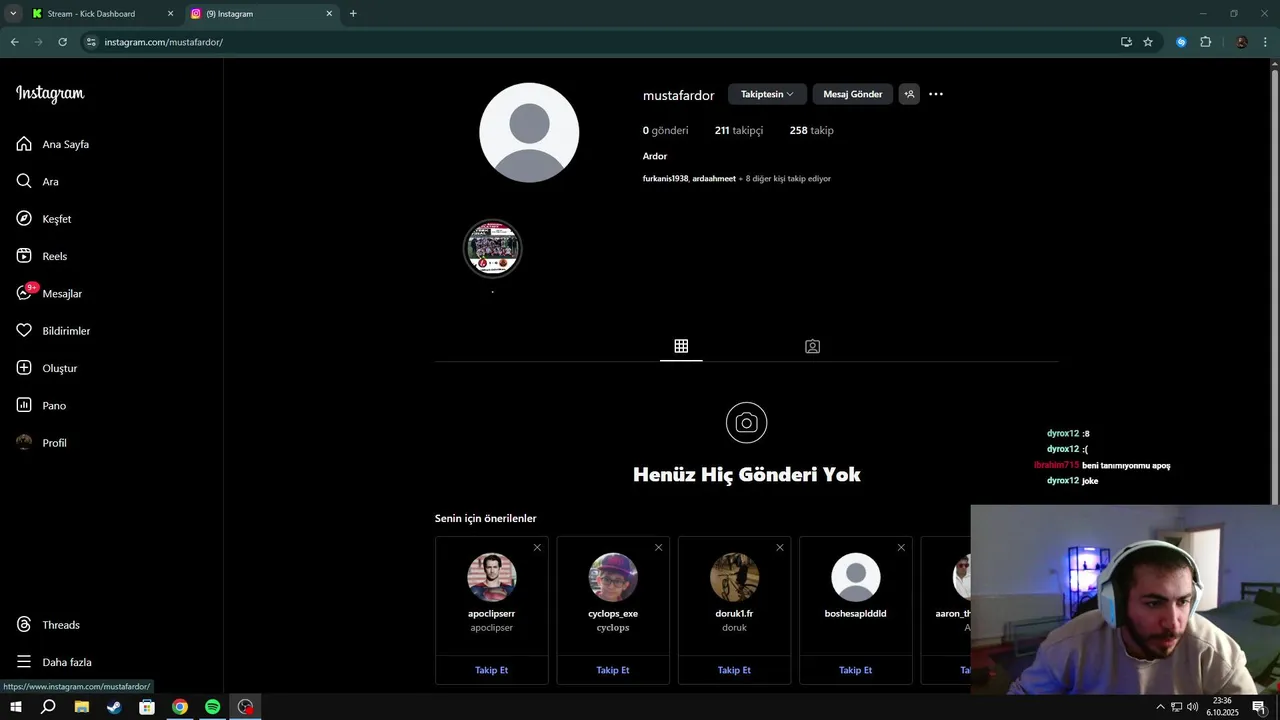This screenshot has width=1280, height=720.
Task: Open Mesajlar with unread badge
Action: (x=50, y=294)
